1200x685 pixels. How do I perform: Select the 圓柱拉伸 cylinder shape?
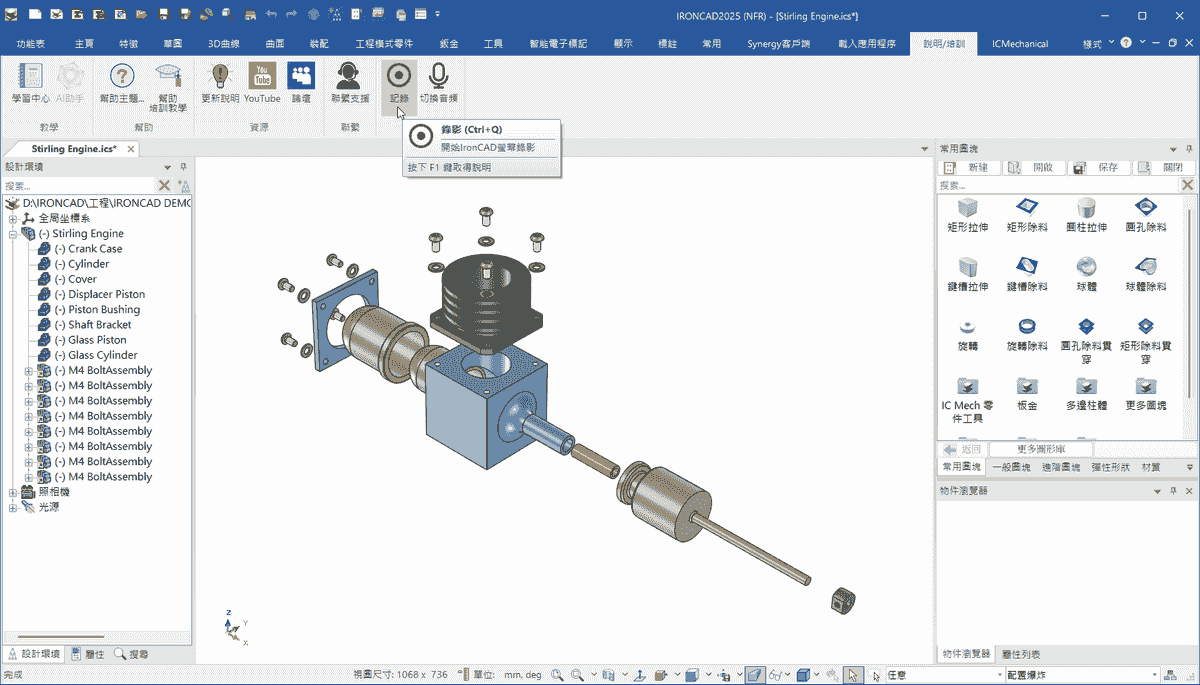pos(1086,208)
